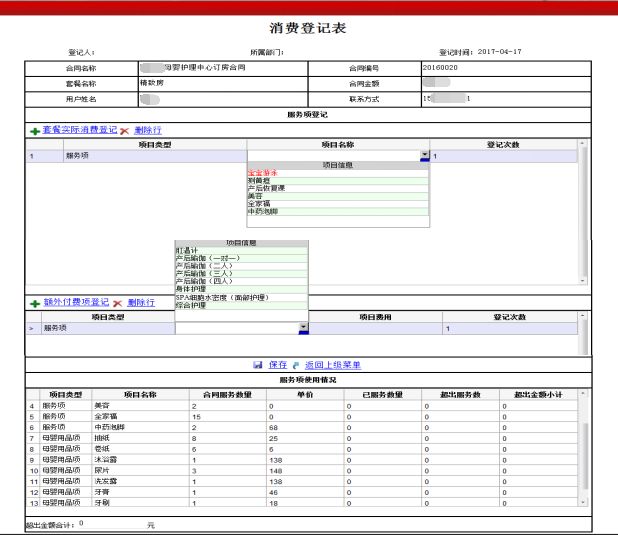Select 产后瑜伽（四人） option

point(241,281)
